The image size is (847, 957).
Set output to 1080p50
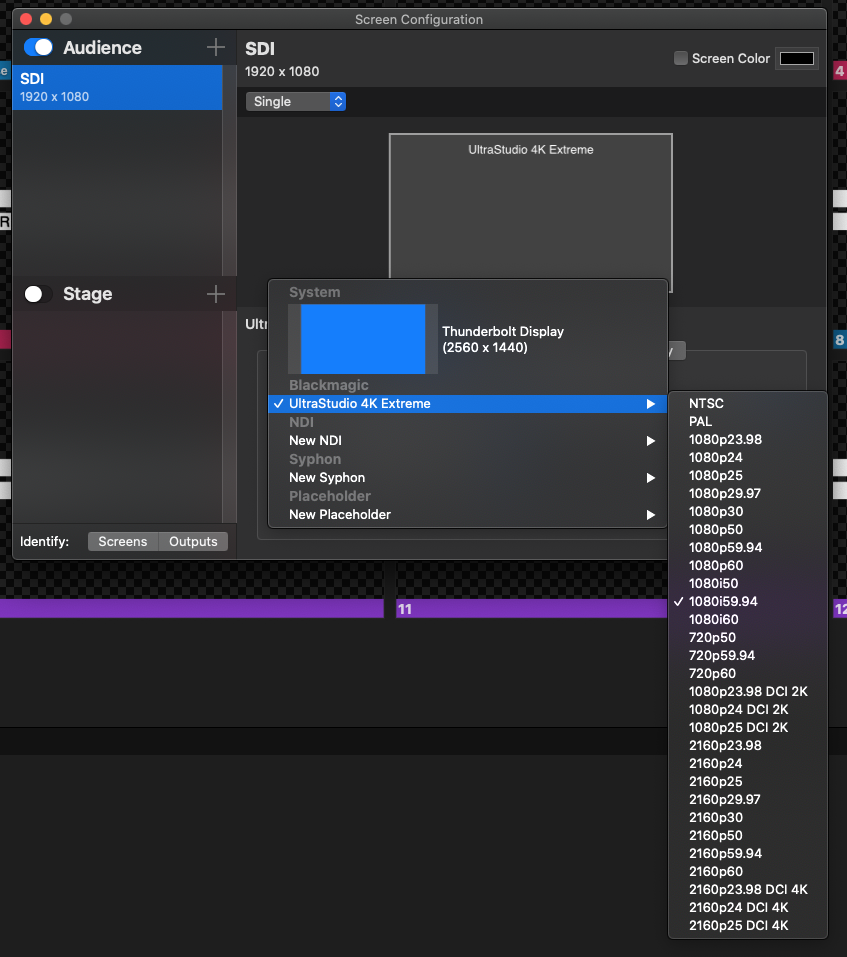tap(748, 530)
